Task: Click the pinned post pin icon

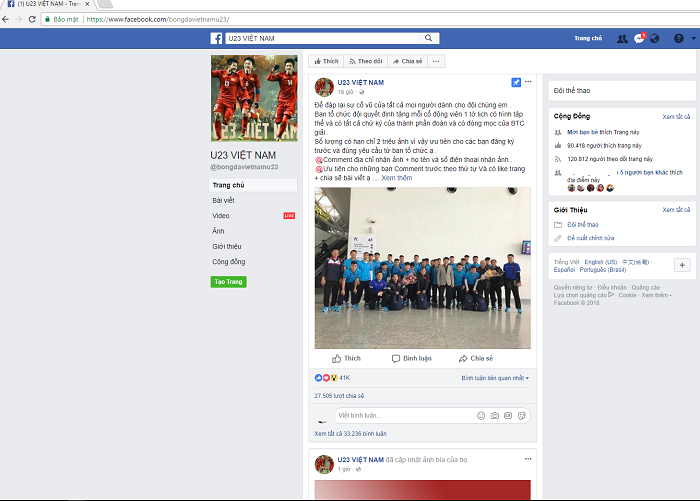Action: tap(516, 82)
